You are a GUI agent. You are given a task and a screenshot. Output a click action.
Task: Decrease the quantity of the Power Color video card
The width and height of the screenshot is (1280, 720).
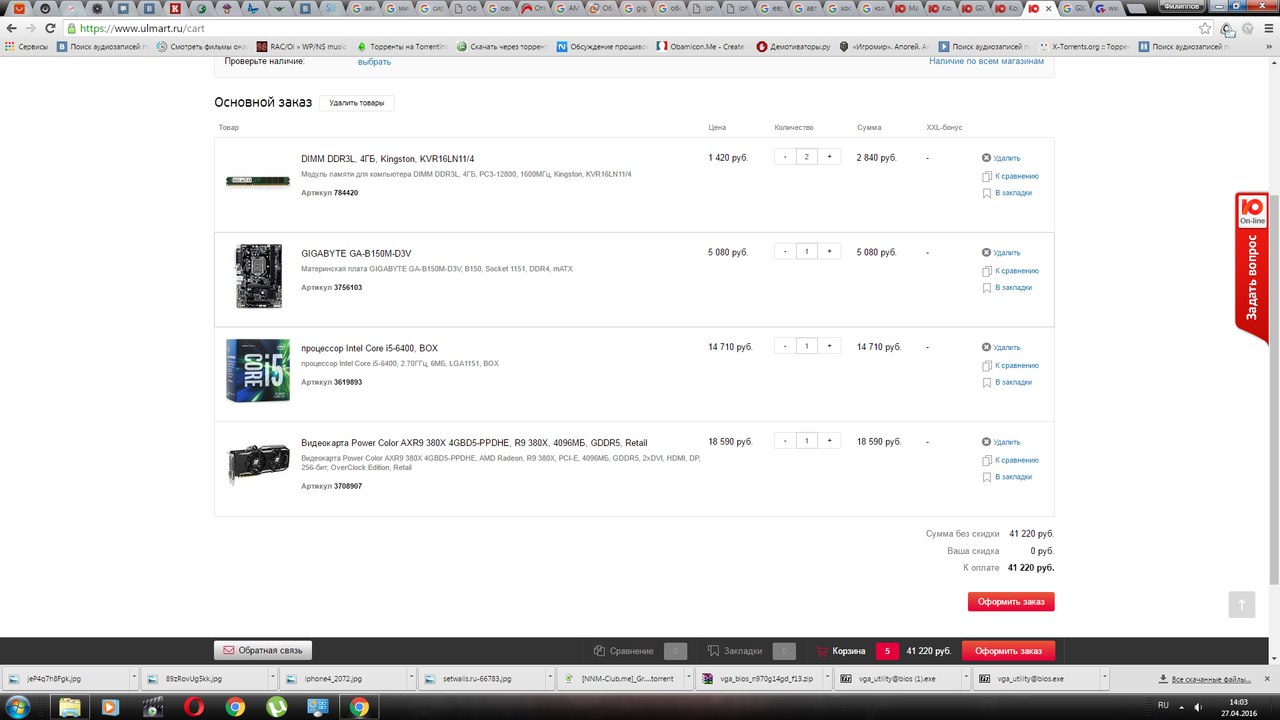tap(785, 441)
